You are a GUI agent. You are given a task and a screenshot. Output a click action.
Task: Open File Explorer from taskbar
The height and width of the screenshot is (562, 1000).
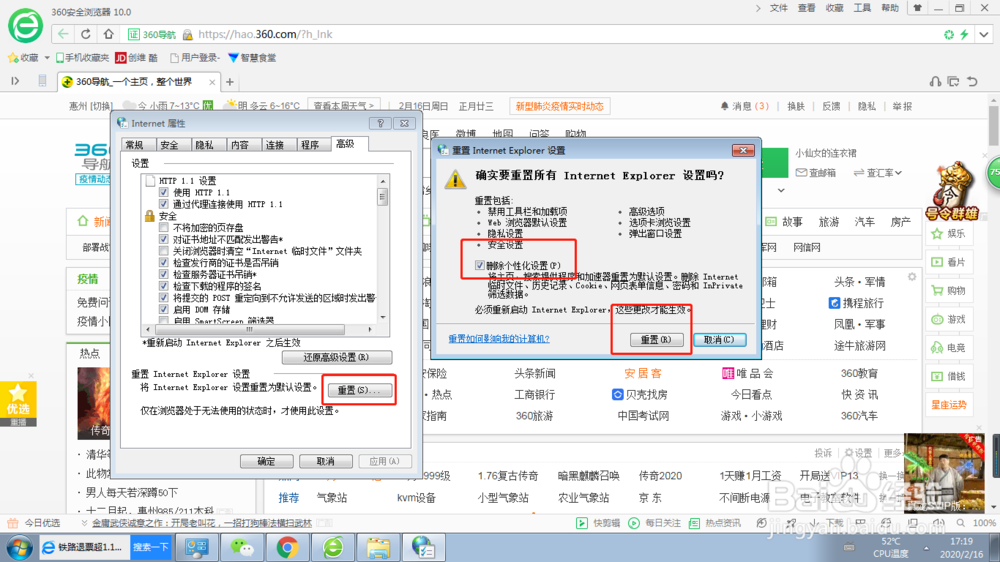[x=378, y=547]
